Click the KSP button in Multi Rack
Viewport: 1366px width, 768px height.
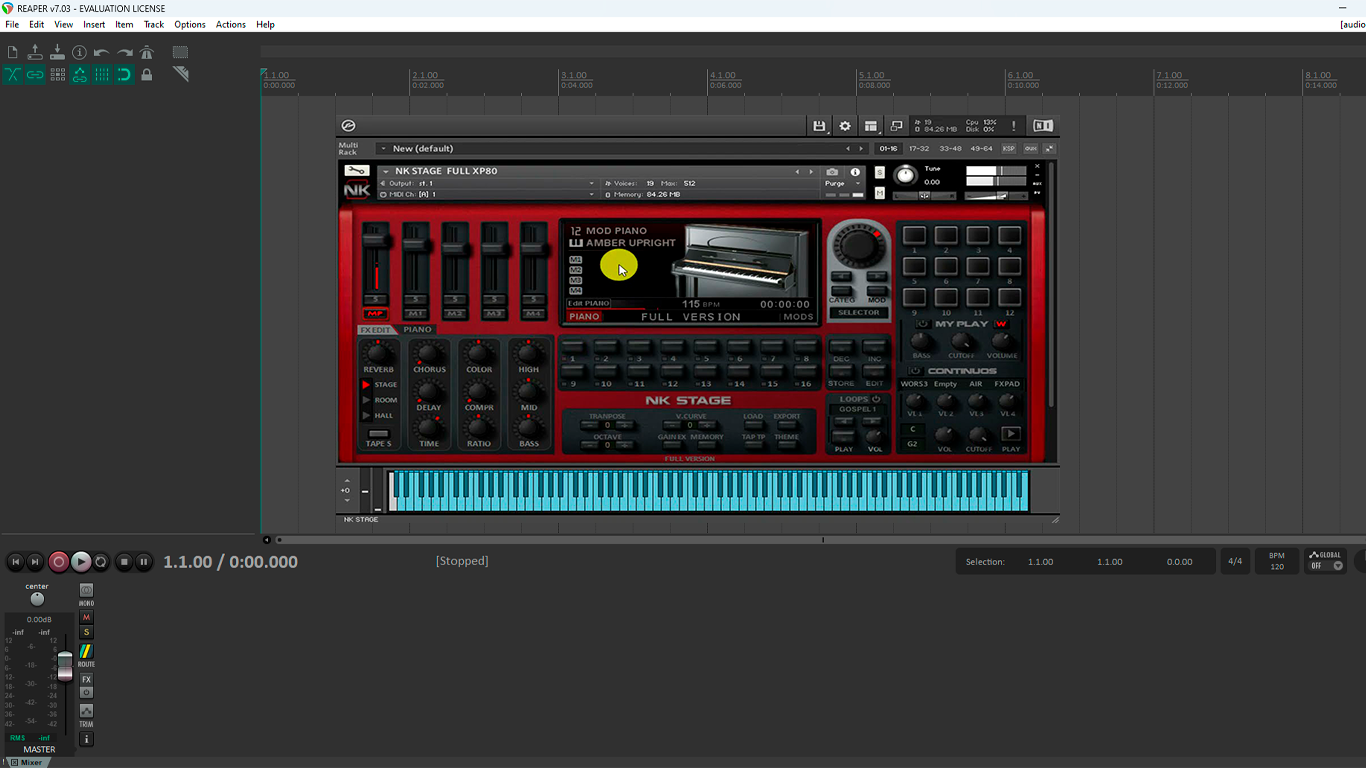click(1008, 148)
